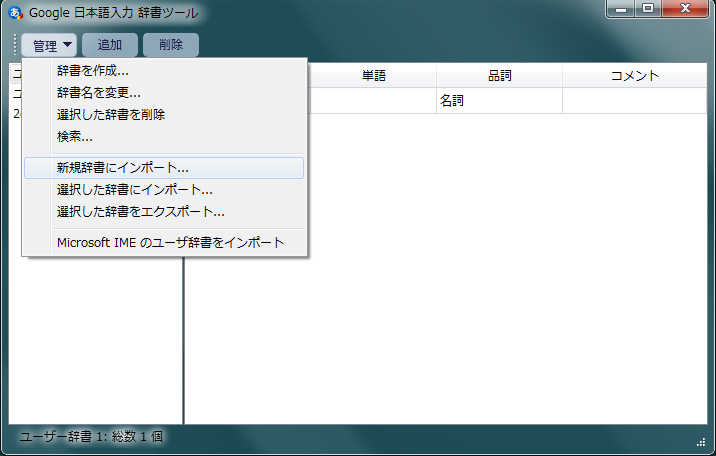Click the window resize grip icon
The height and width of the screenshot is (456, 716).
701,442
